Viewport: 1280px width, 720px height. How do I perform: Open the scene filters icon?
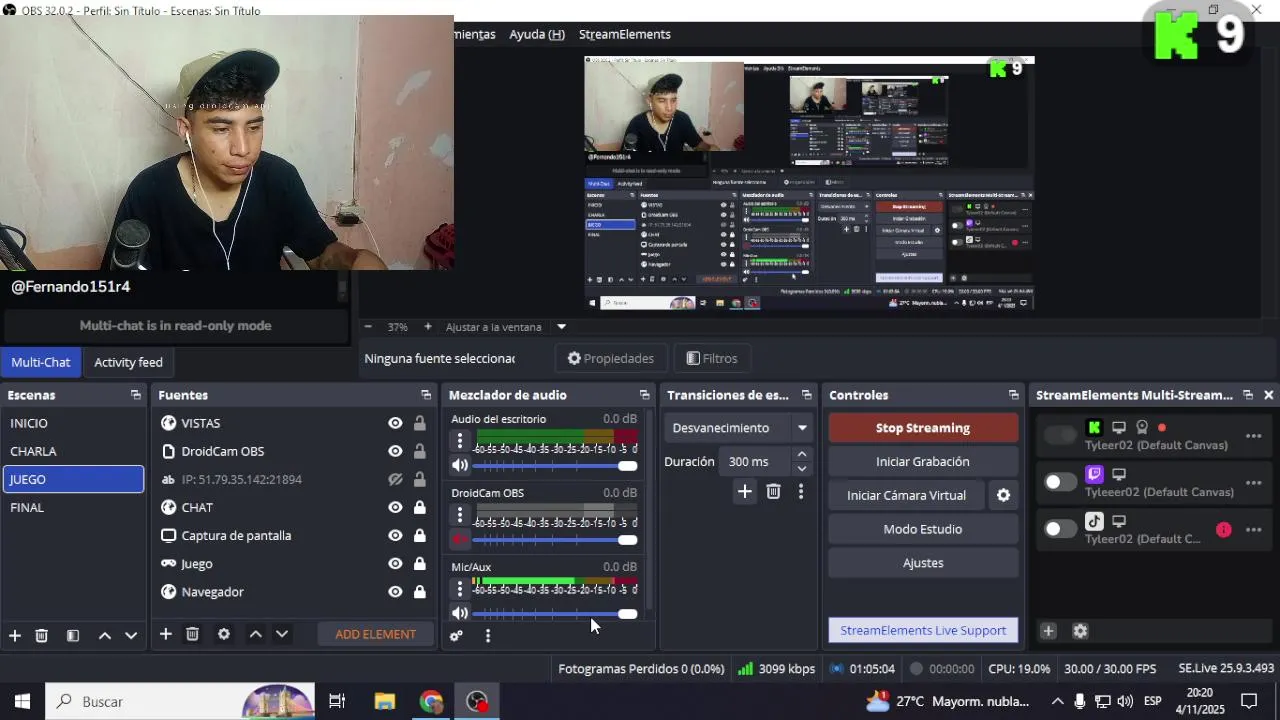73,635
